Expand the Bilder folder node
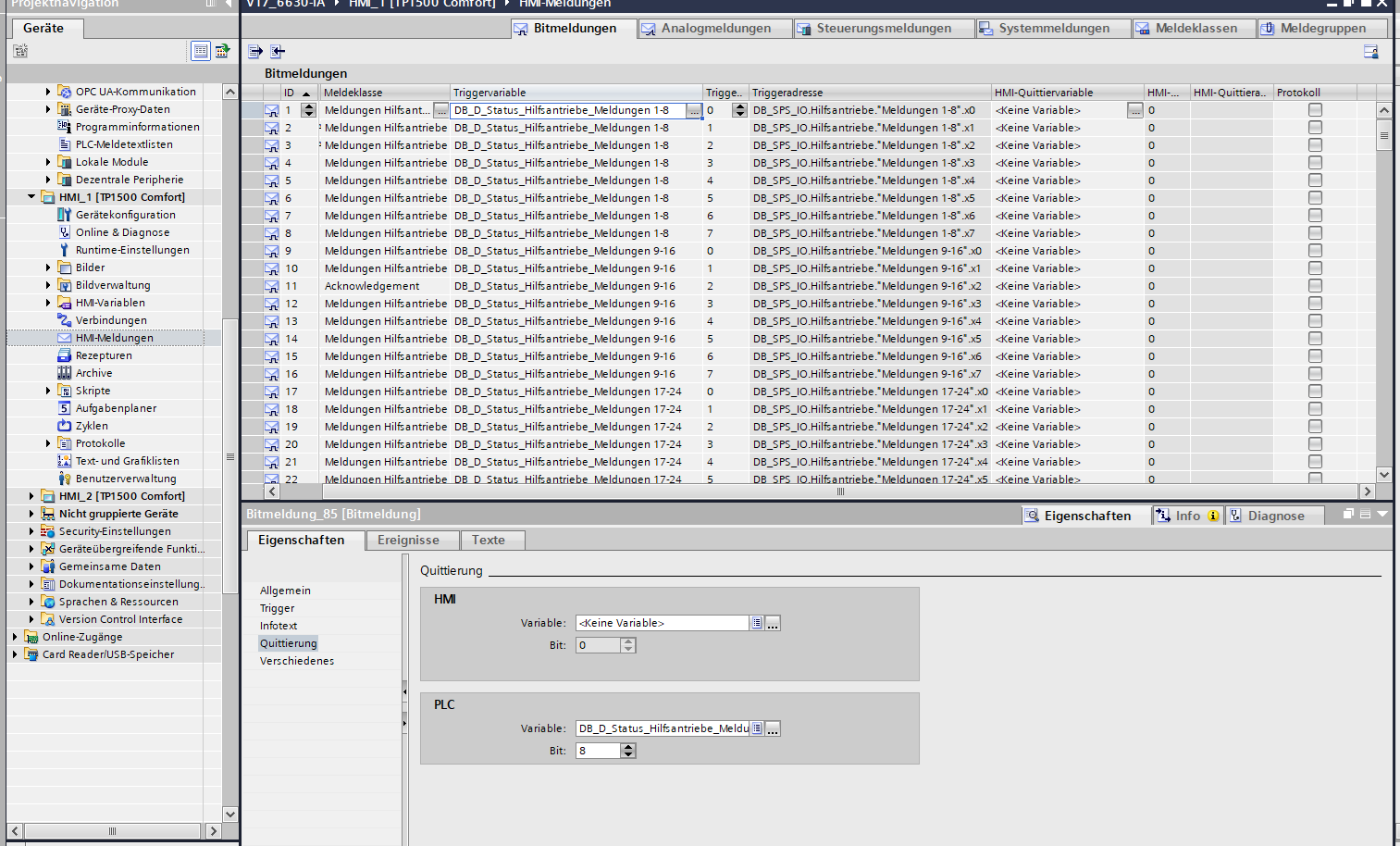This screenshot has width=1400, height=846. tap(48, 267)
